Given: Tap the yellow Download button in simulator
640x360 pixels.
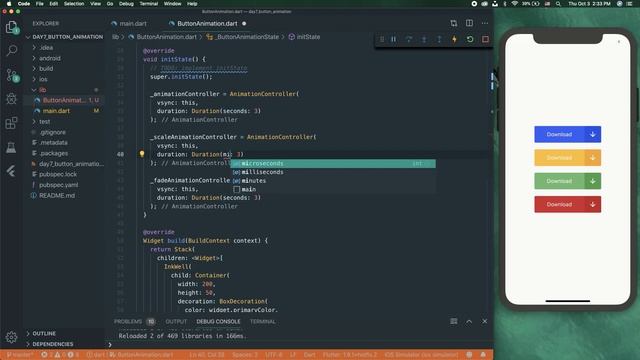Looking at the screenshot, I should tap(567, 158).
